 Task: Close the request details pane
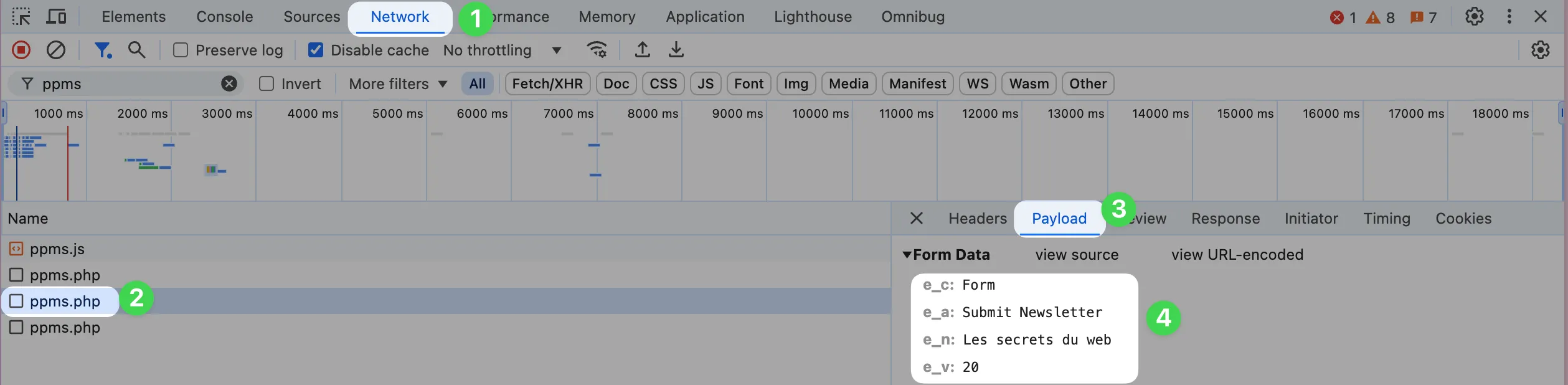(x=916, y=219)
